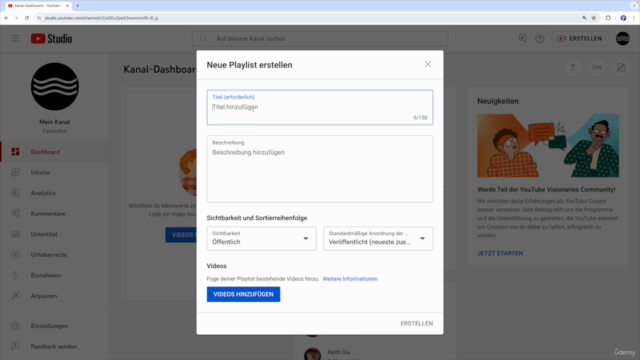Screen dimensions: 640x360
Task: Click the Feedback senden exclamation icon
Action: coord(15,346)
